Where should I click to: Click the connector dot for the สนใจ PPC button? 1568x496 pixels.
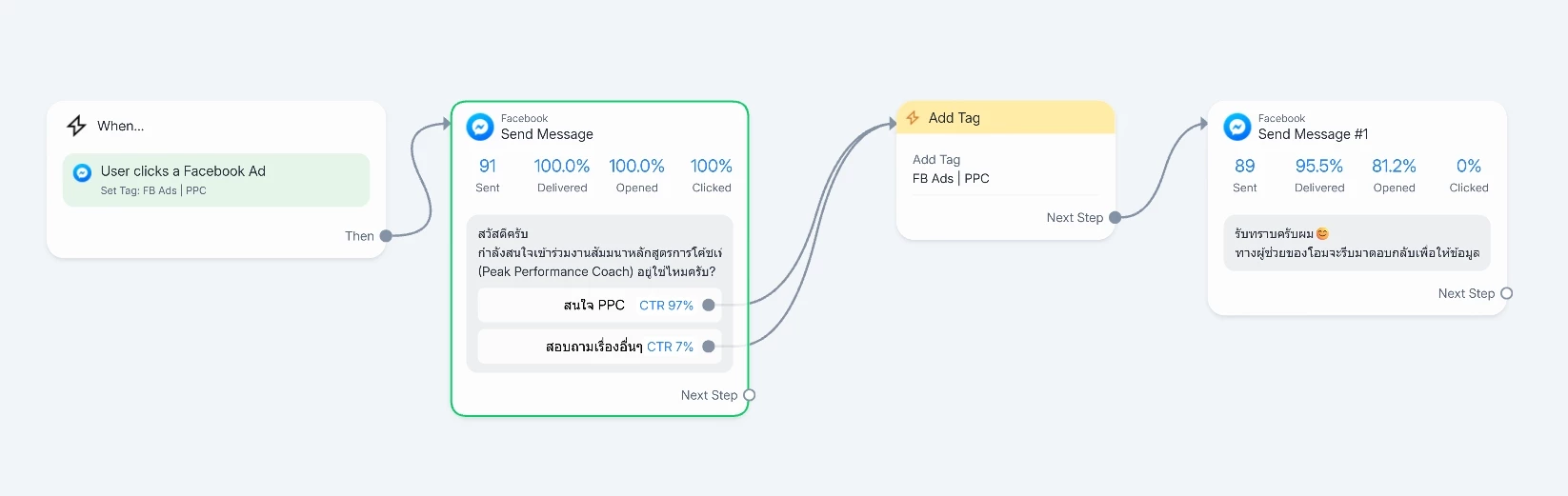coord(708,306)
